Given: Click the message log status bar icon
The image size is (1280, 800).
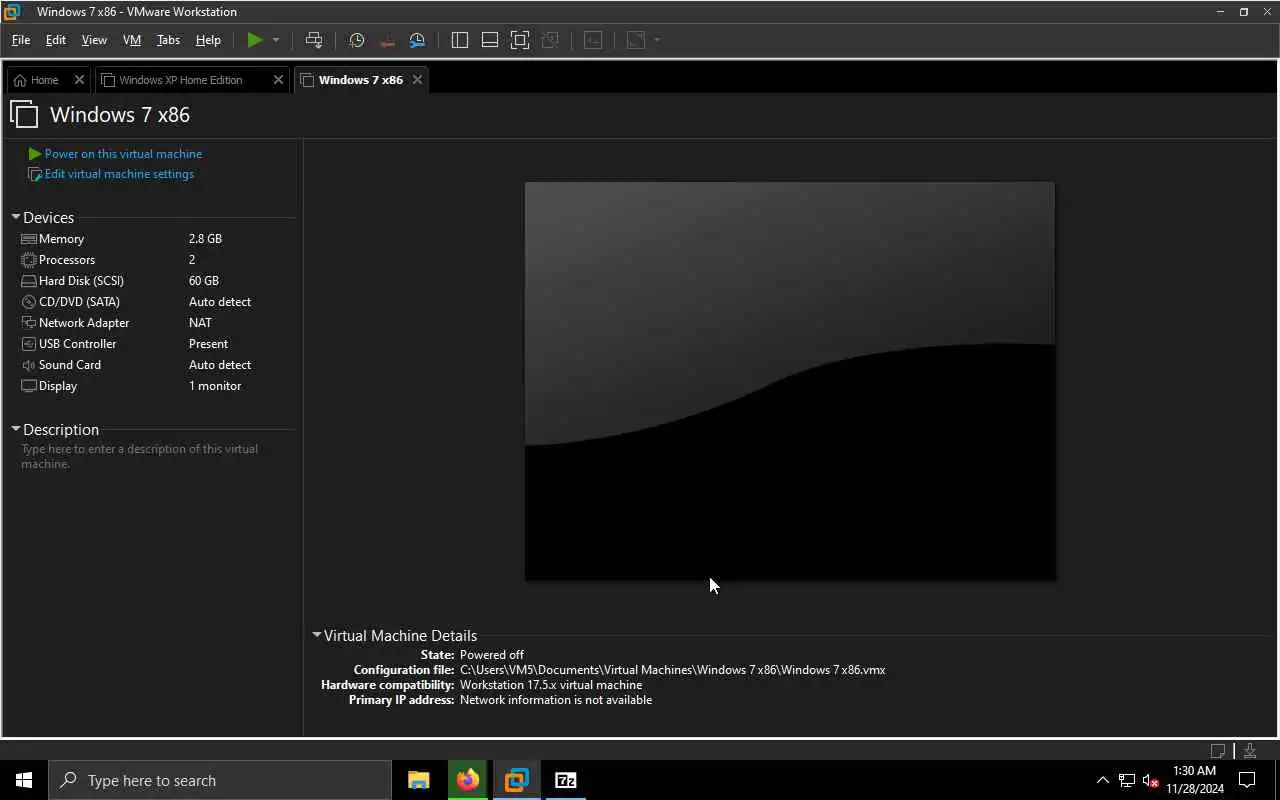Looking at the screenshot, I should pos(1218,750).
